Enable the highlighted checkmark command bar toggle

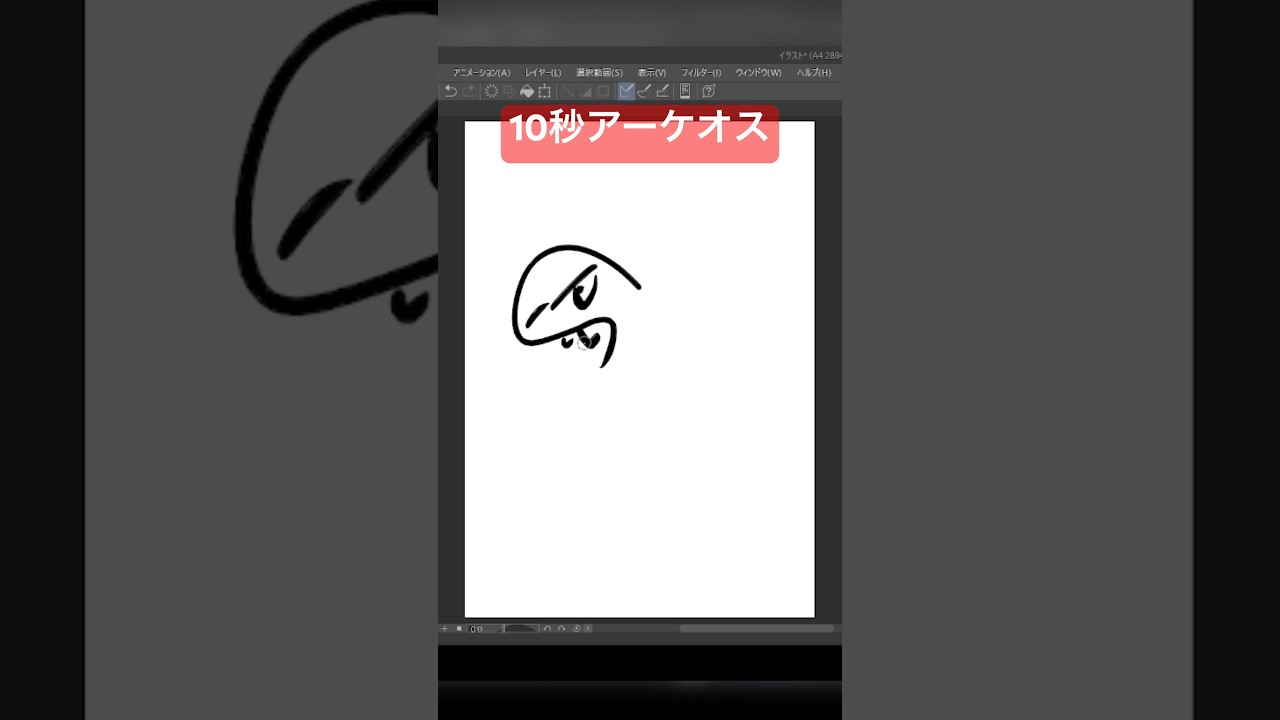coord(627,91)
